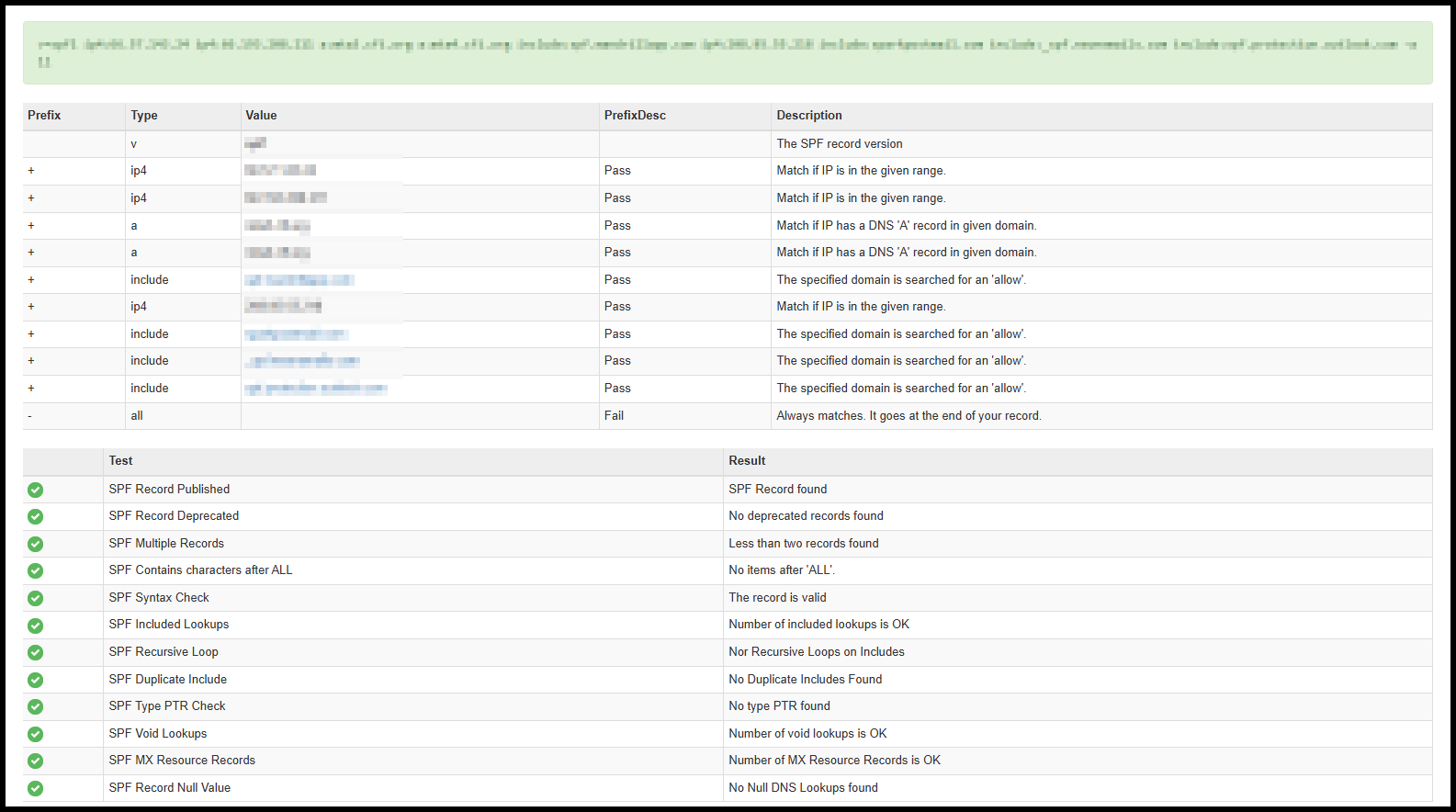This screenshot has width=1456, height=812.
Task: Click 'Number of included lookups is OK' result
Action: (x=818, y=624)
